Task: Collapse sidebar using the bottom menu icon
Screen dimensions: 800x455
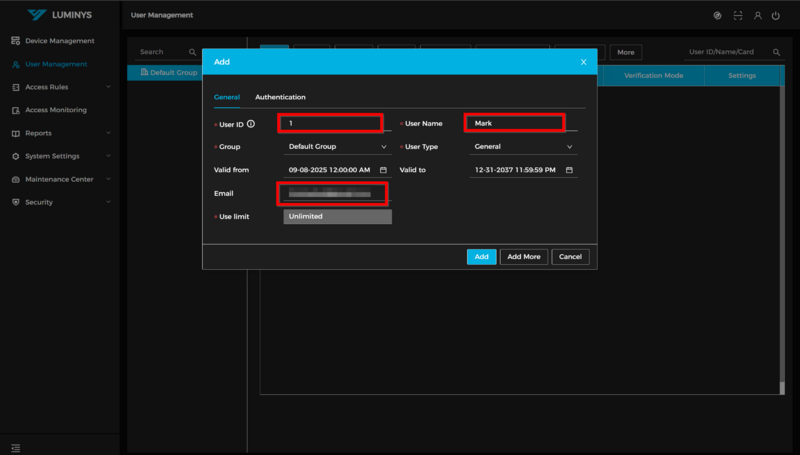Action: click(x=15, y=446)
